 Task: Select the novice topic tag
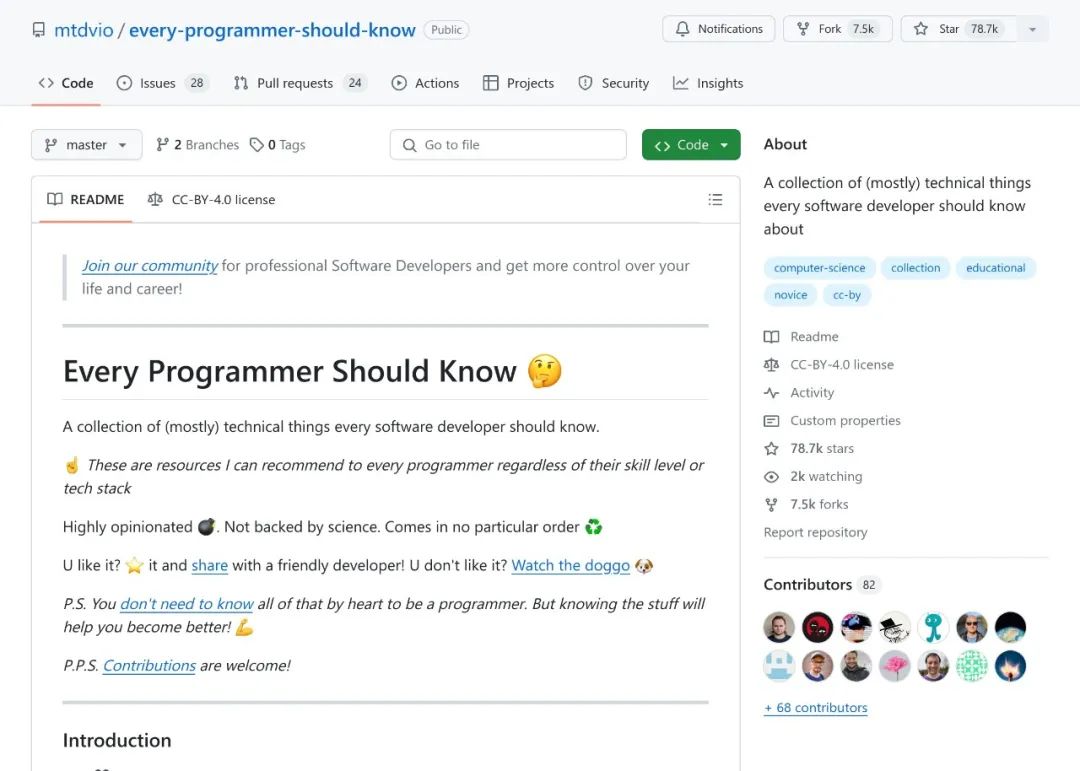[x=790, y=295]
